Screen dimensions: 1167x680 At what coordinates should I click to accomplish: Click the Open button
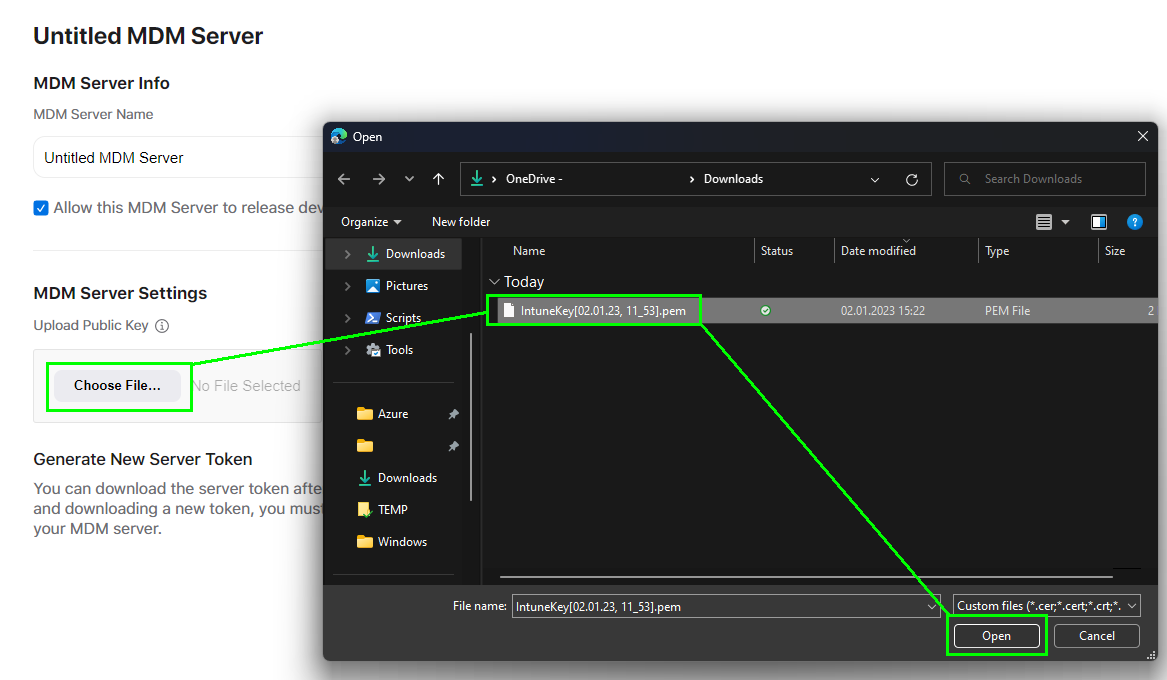[996, 636]
